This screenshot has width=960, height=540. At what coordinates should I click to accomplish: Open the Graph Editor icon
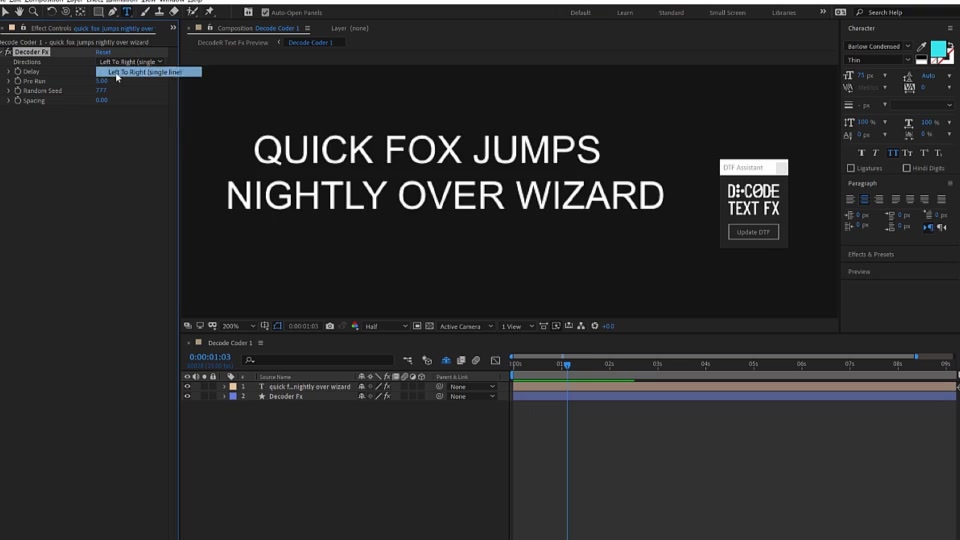click(x=495, y=361)
